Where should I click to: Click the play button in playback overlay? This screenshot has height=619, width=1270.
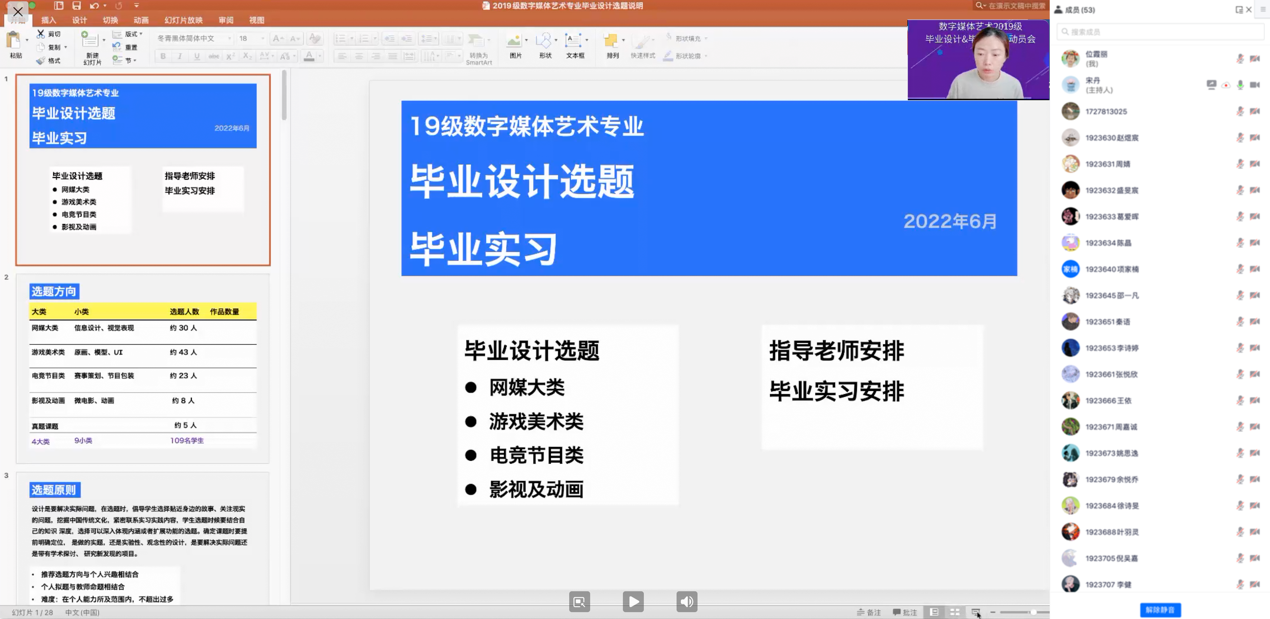(x=633, y=601)
